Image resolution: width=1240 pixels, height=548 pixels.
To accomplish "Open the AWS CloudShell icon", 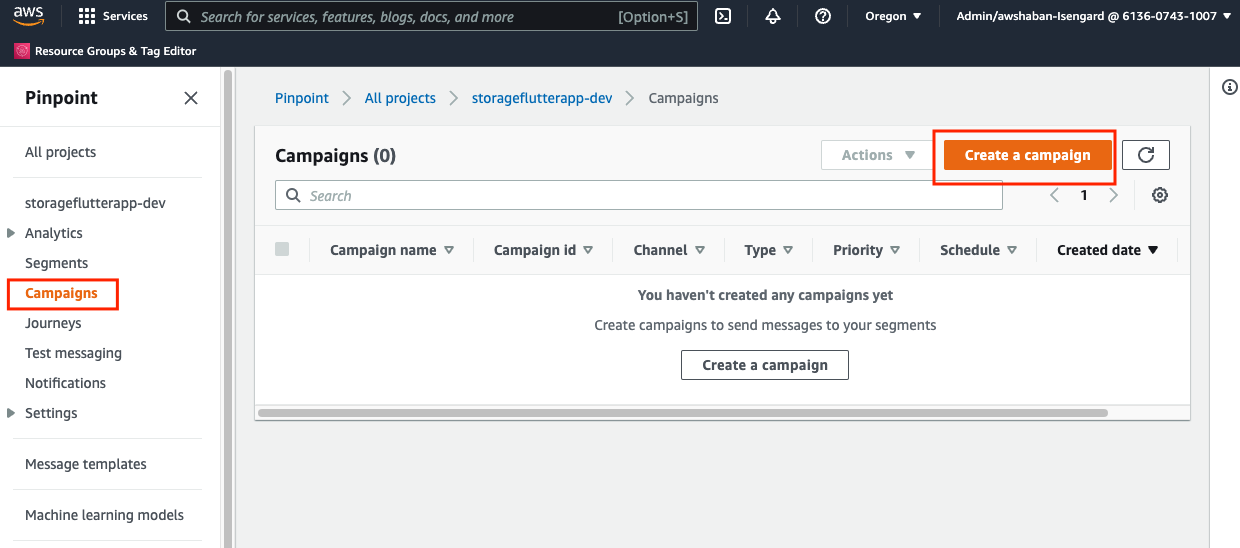I will click(x=723, y=16).
